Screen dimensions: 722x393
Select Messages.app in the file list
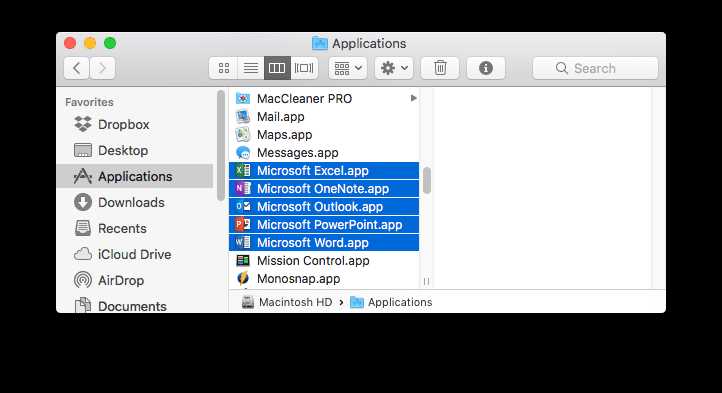click(324, 153)
